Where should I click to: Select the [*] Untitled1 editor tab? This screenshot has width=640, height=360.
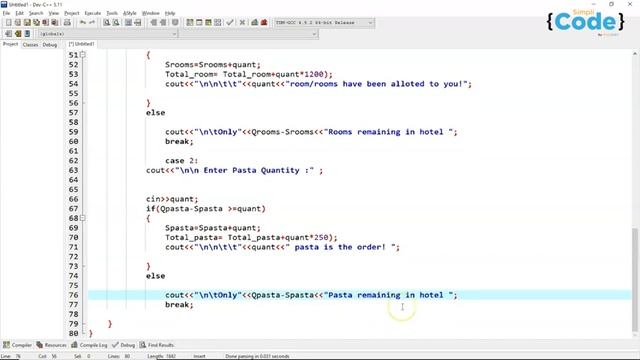pos(81,44)
